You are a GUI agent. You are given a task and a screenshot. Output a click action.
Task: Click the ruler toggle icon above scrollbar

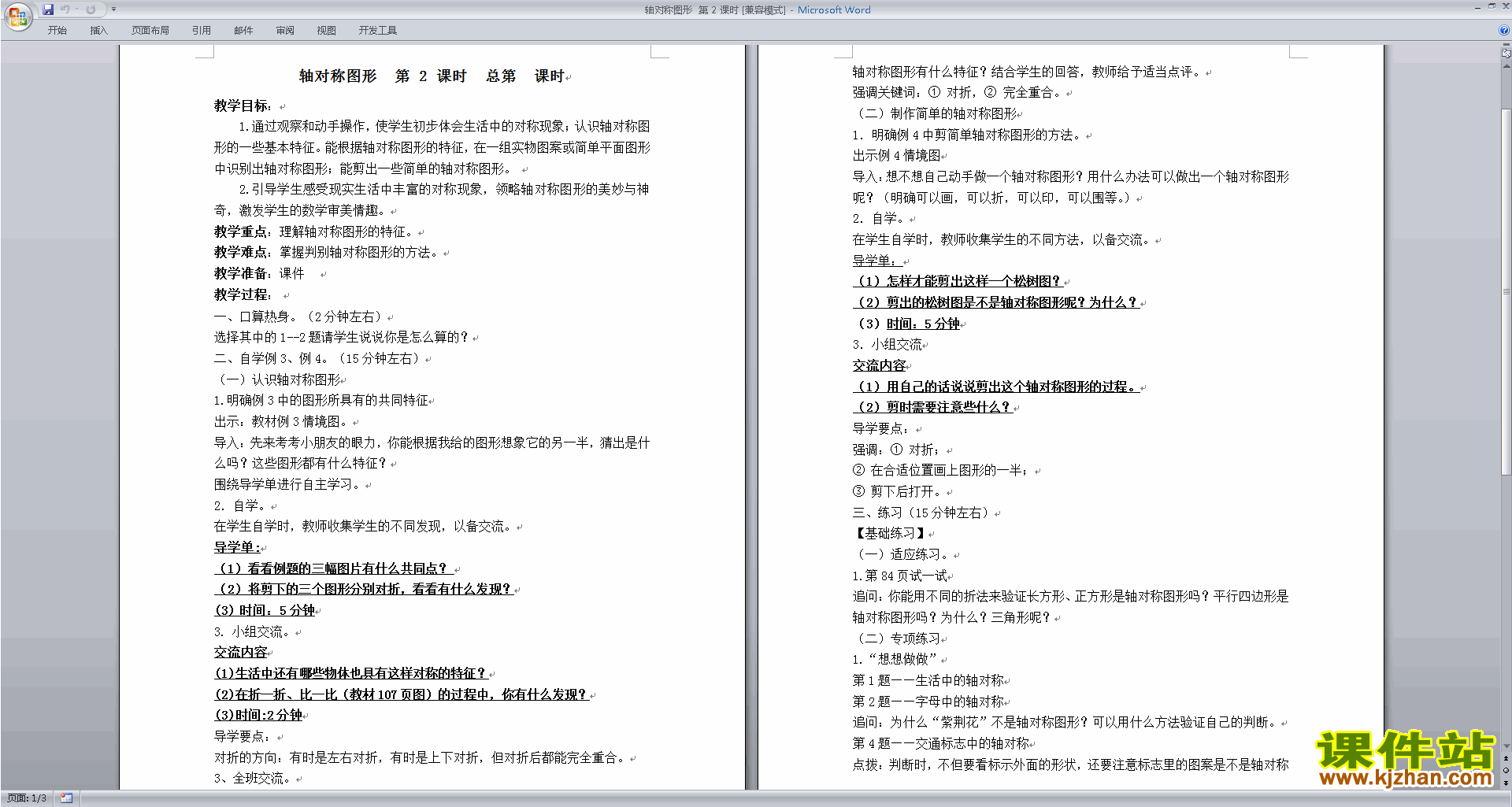1506,54
